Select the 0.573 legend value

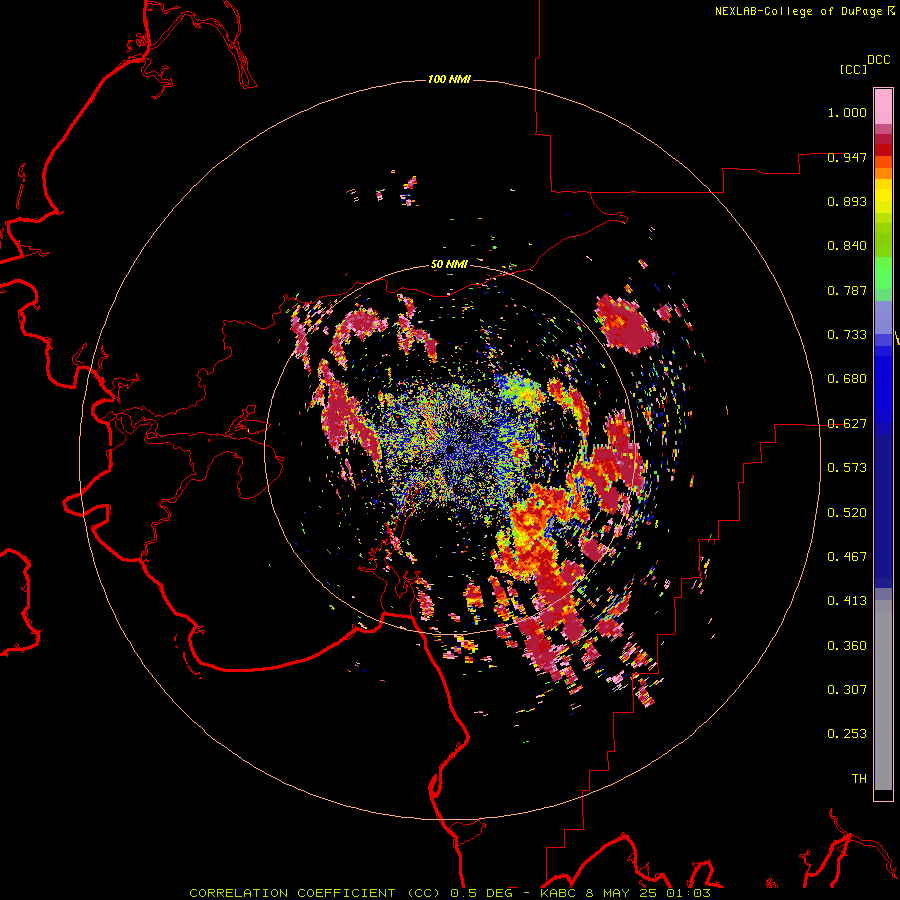point(847,468)
